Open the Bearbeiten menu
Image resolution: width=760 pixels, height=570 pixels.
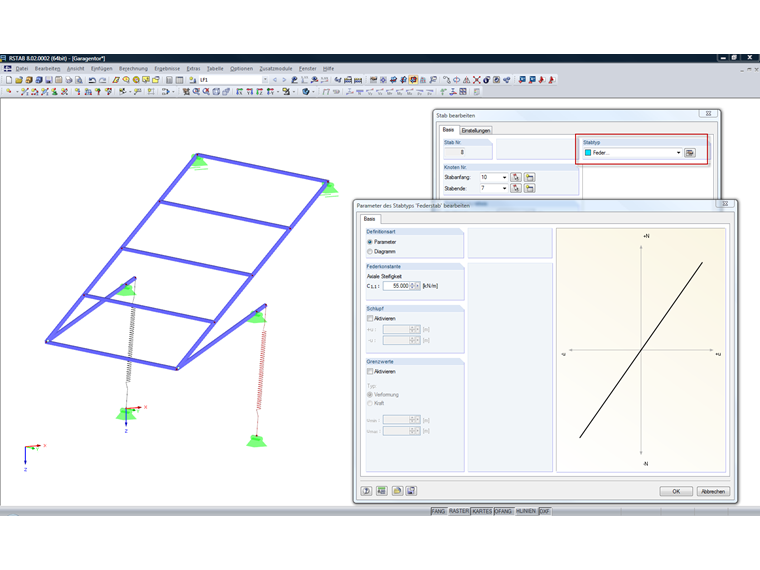(47, 69)
